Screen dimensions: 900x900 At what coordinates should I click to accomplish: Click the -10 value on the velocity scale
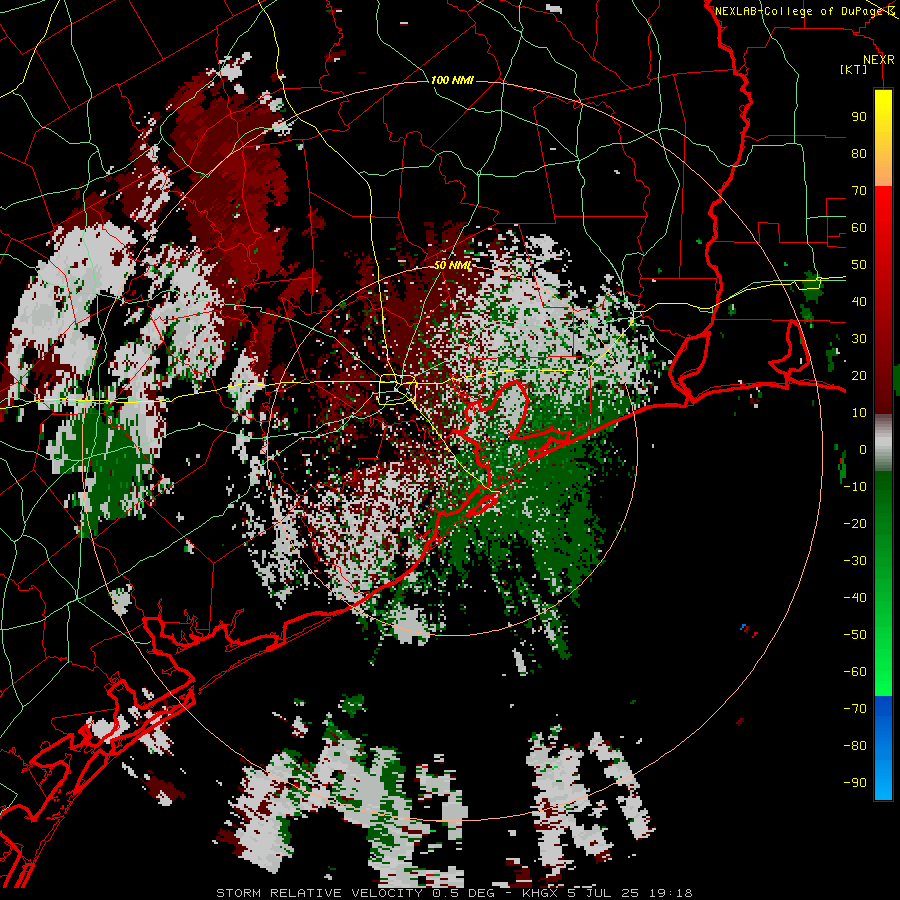coord(855,487)
